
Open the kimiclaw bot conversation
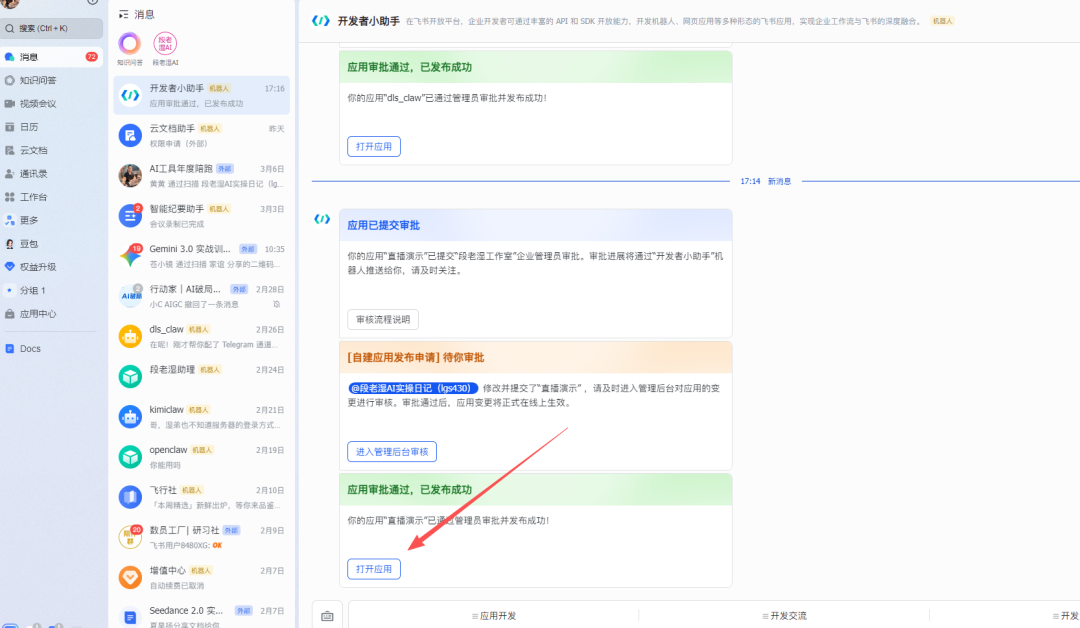[202, 417]
